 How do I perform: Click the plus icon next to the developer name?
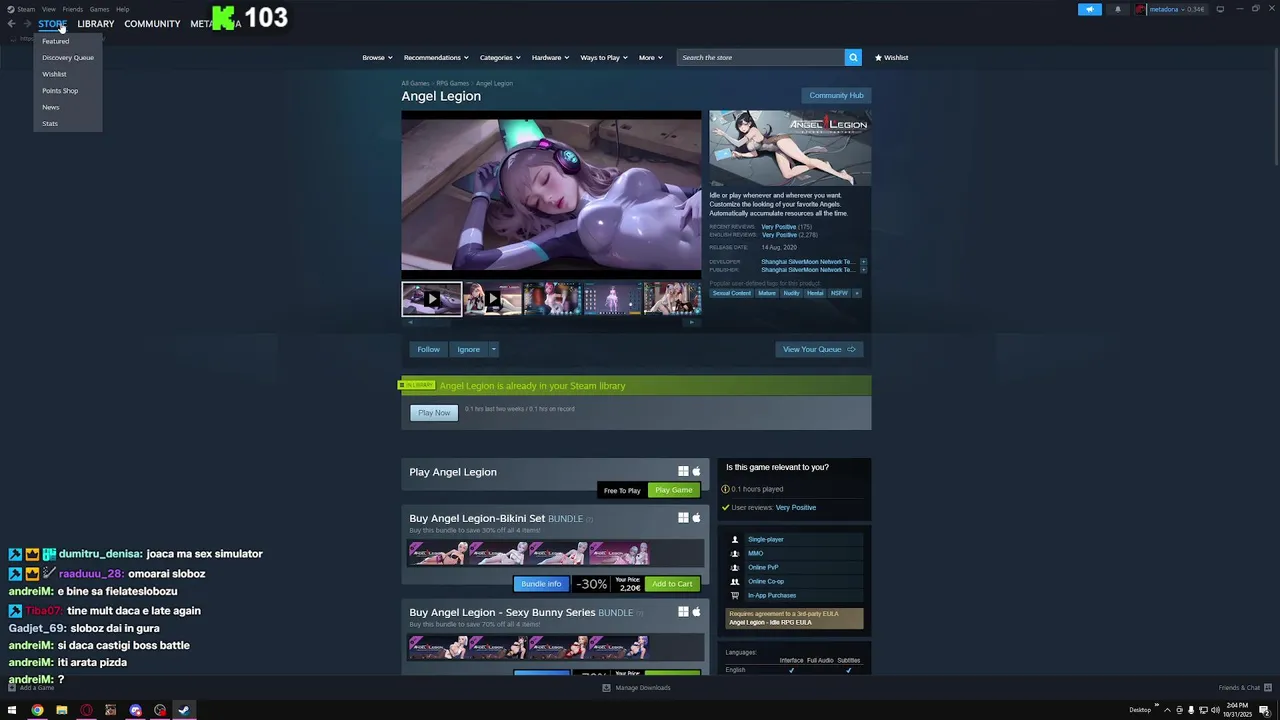coord(863,262)
